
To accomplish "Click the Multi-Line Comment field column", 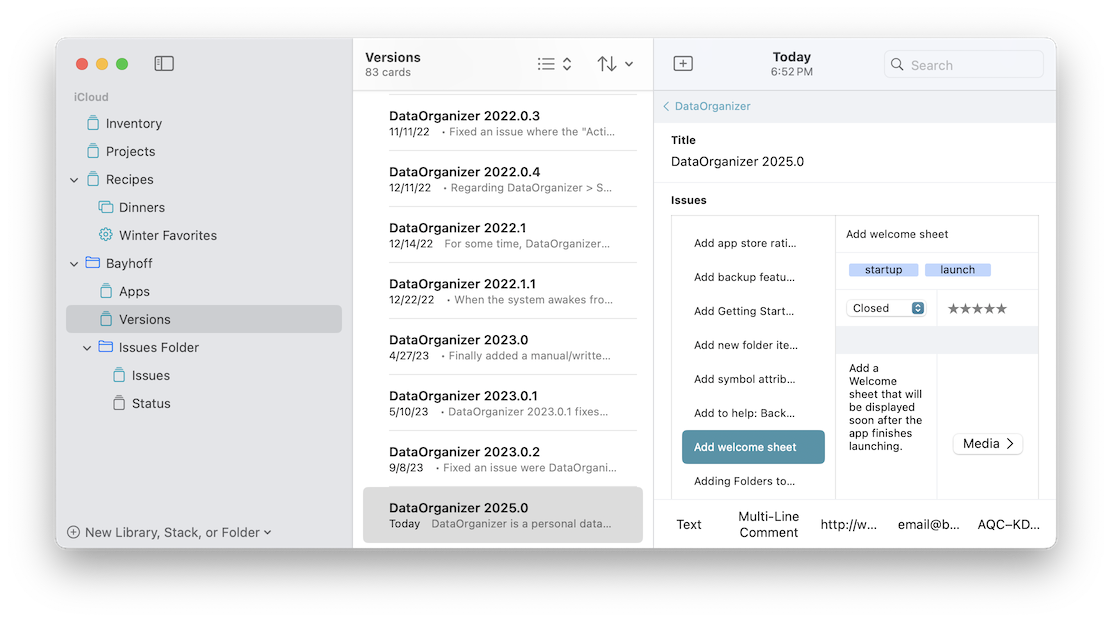I will [x=769, y=524].
